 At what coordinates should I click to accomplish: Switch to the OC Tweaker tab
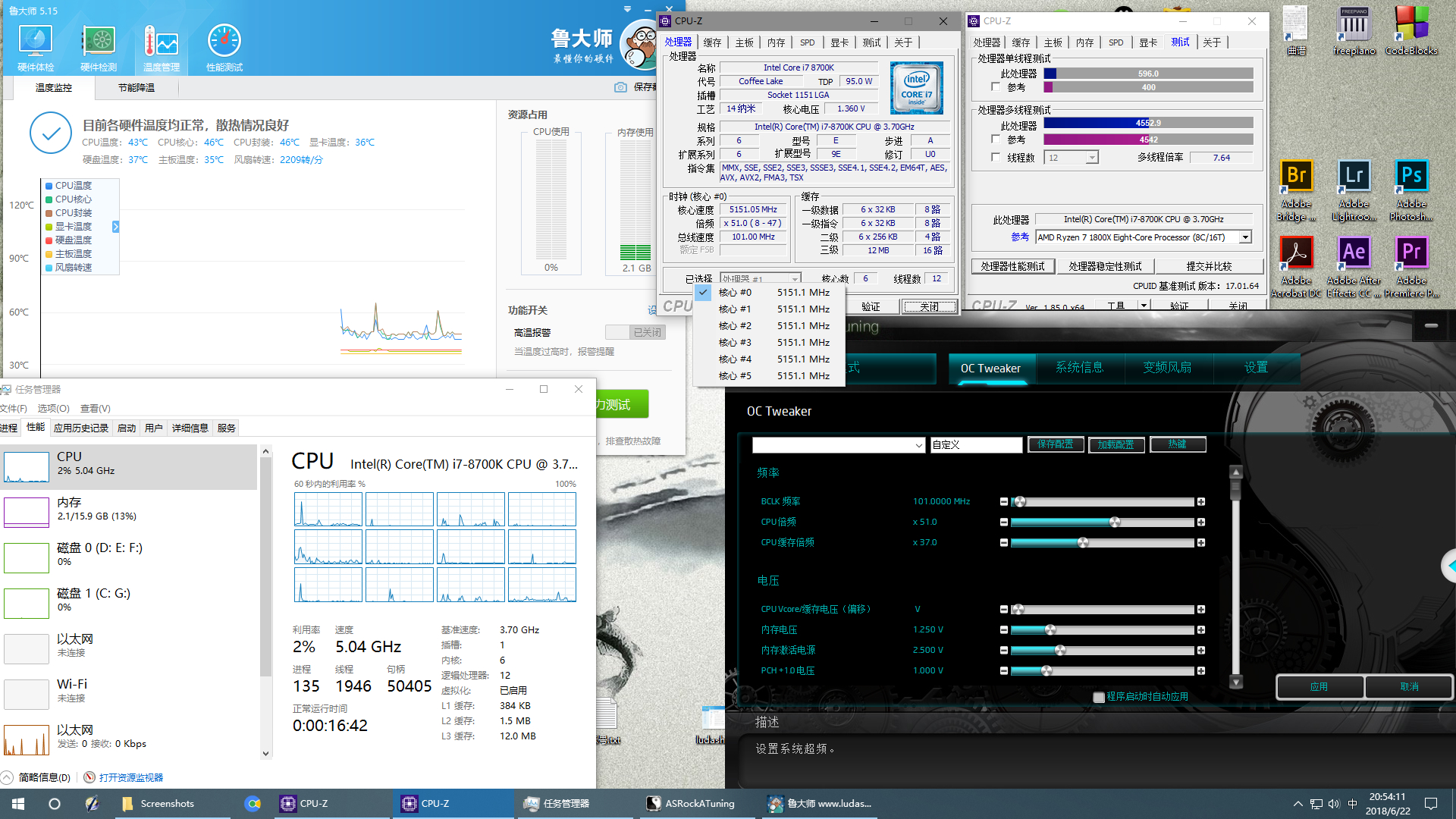pyautogui.click(x=990, y=369)
